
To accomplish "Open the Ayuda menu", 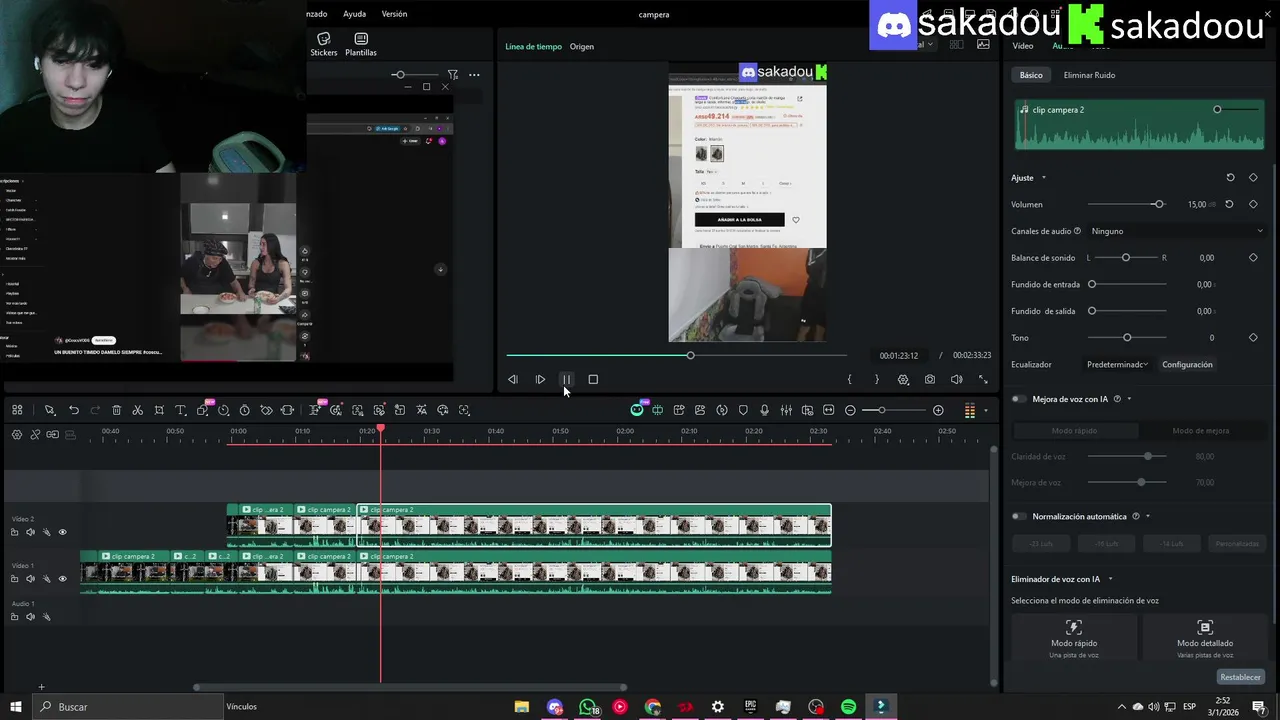I will pos(354,14).
